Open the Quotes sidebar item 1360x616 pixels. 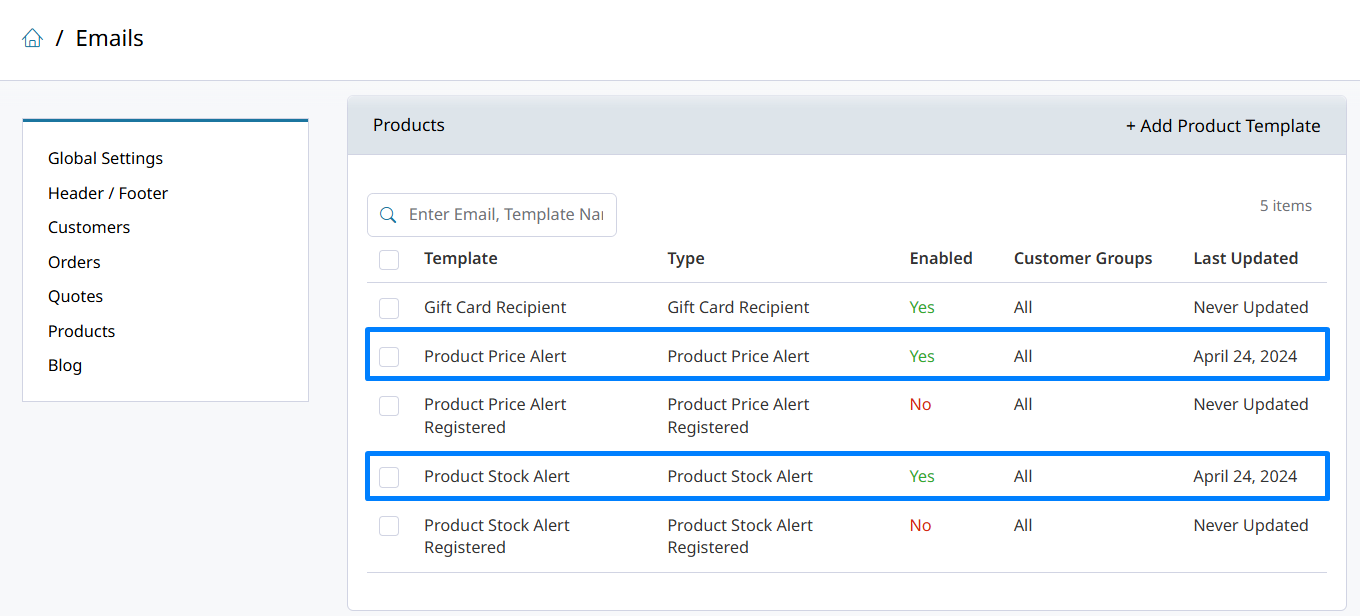(76, 296)
